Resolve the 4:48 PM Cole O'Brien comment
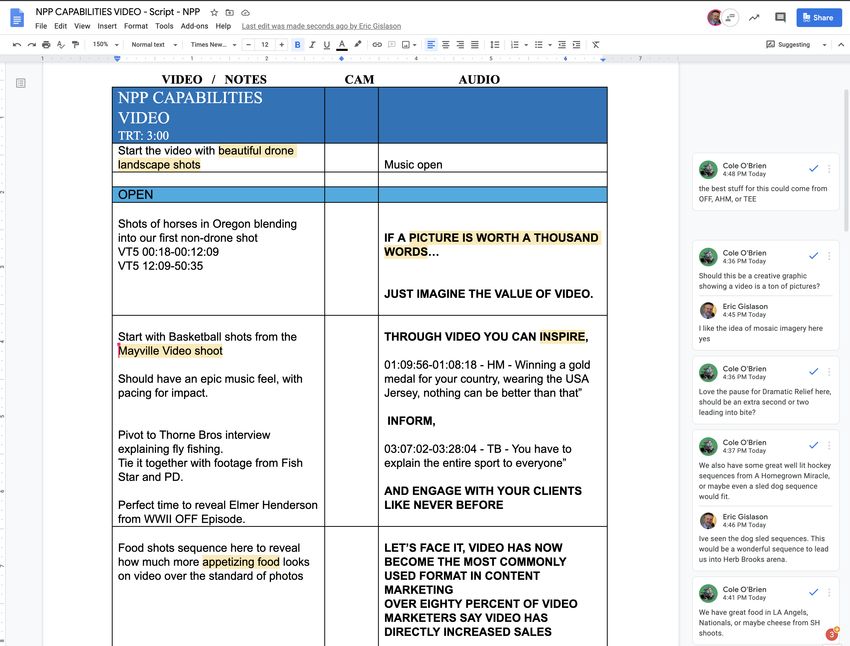 pos(813,169)
